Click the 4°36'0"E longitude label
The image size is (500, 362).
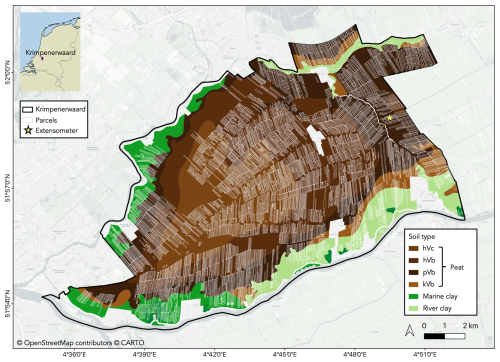coord(74,354)
